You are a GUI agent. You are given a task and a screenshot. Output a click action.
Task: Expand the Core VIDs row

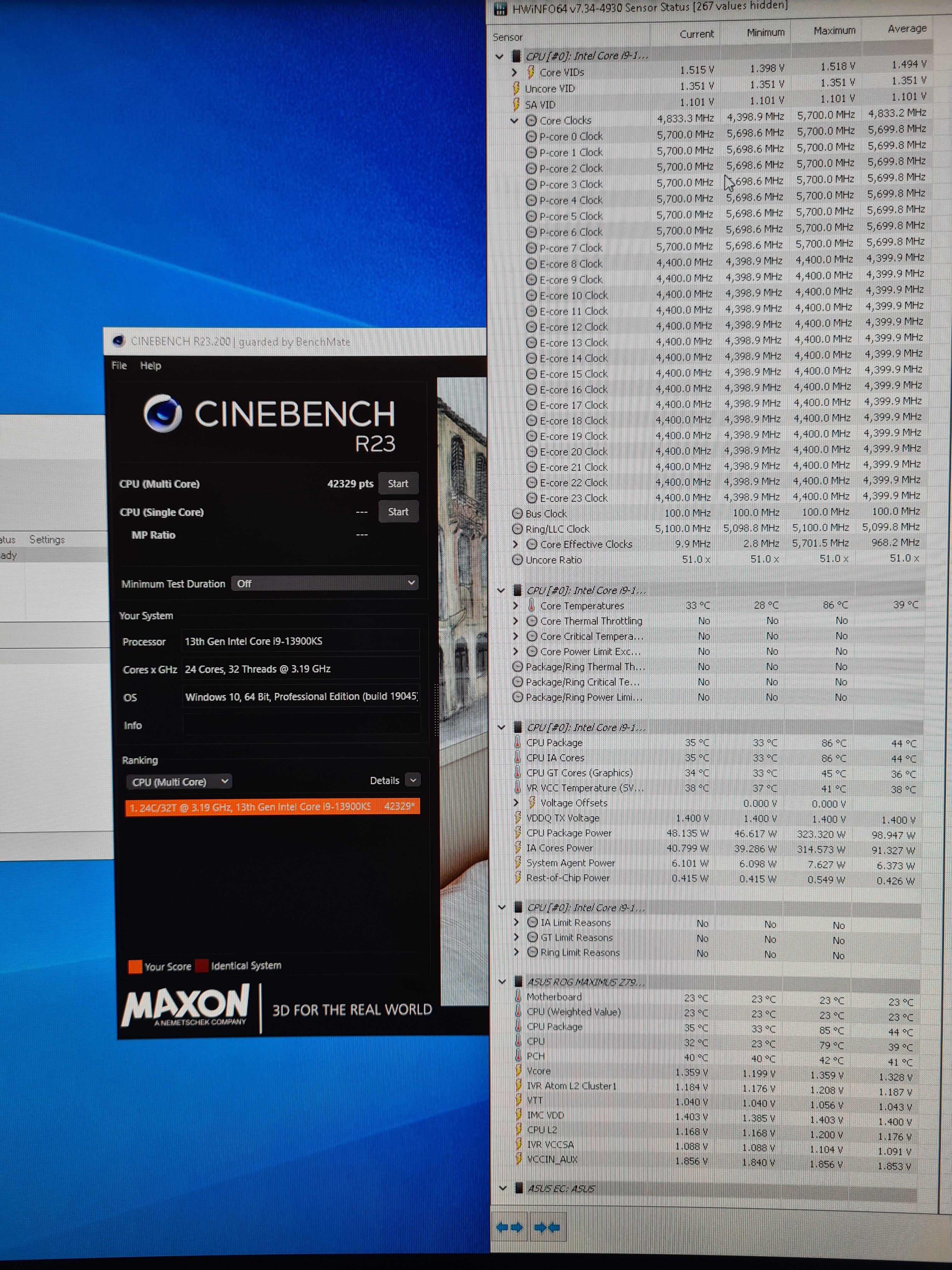click(x=514, y=72)
